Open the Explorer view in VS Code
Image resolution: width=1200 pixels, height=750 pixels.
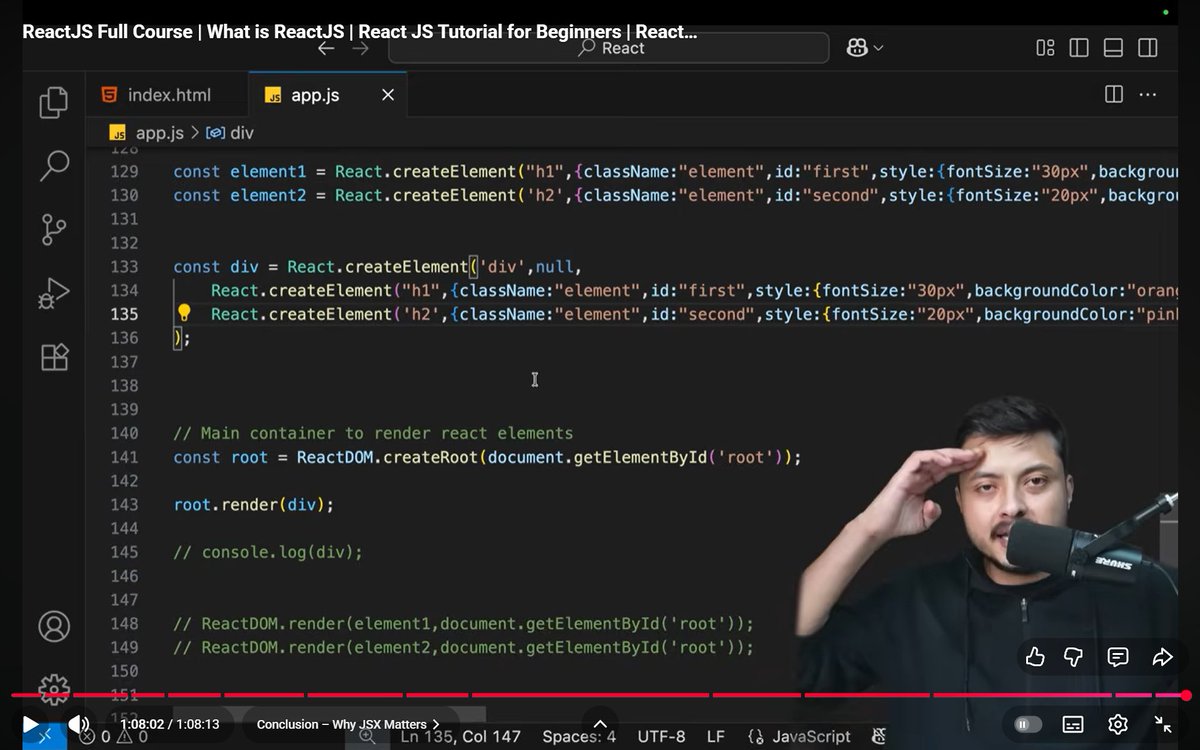[x=53, y=101]
